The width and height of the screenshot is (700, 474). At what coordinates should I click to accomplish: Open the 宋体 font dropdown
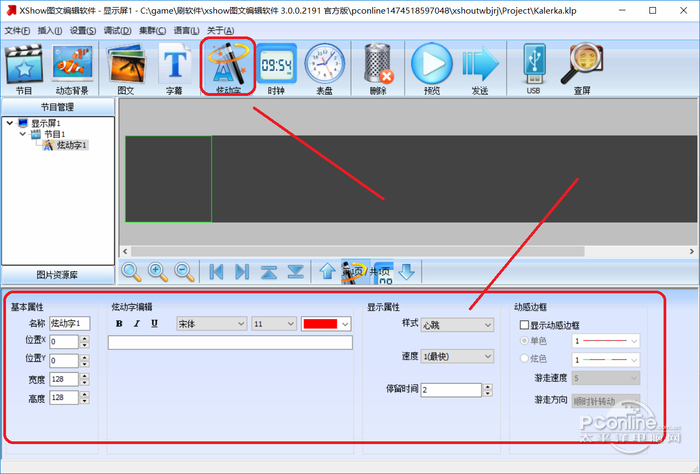(212, 324)
